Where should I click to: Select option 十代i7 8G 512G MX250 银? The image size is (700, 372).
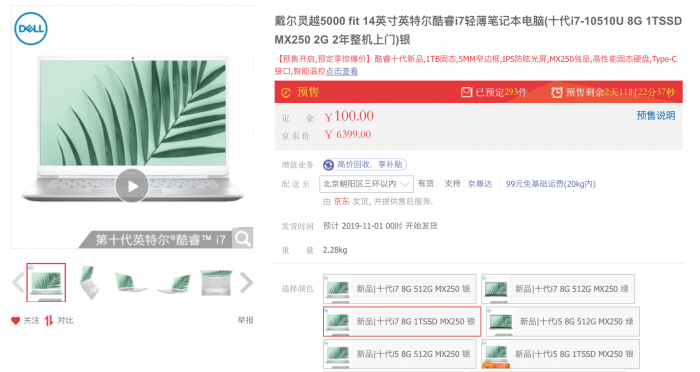coord(400,289)
